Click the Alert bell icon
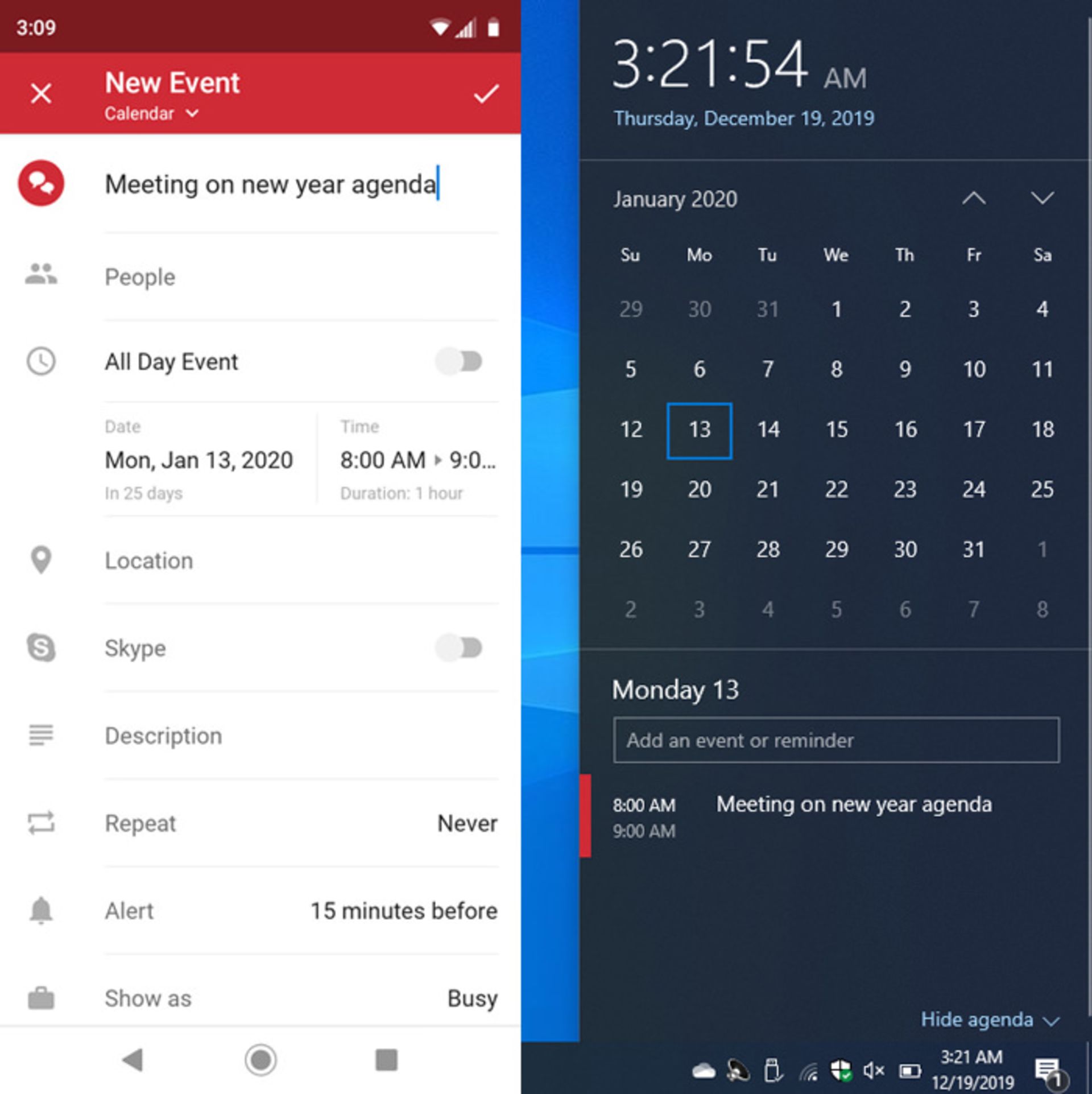This screenshot has width=1092, height=1094. tap(40, 908)
